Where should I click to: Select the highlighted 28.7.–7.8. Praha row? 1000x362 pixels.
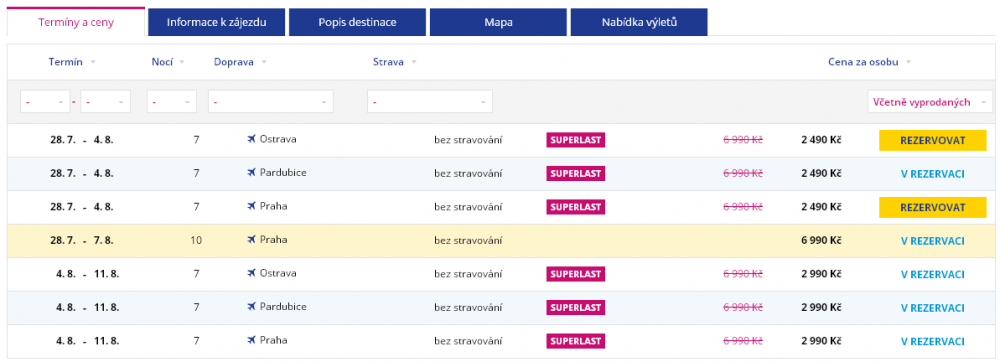[500, 240]
